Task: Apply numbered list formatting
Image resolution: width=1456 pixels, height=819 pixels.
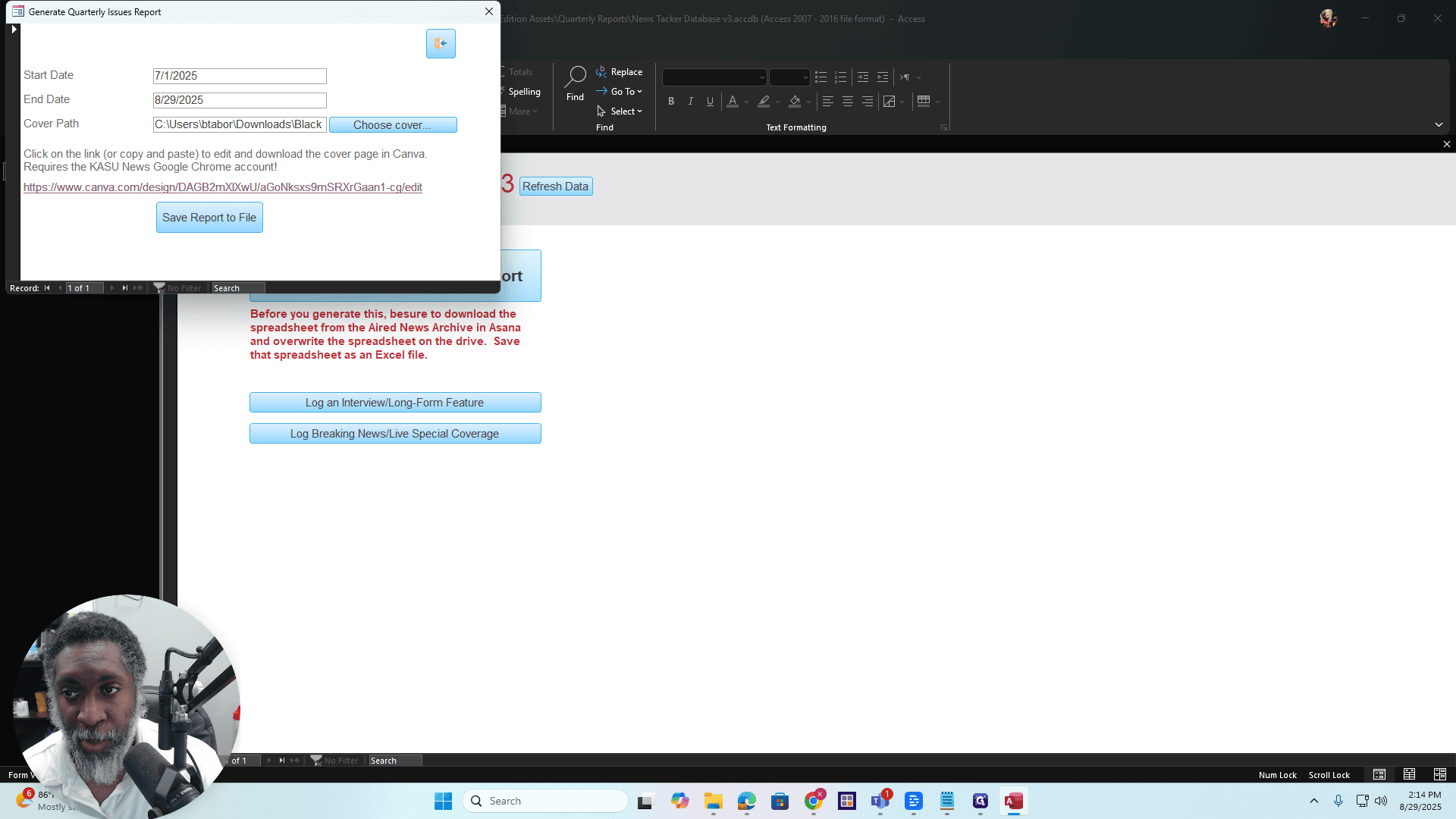Action: [x=840, y=77]
